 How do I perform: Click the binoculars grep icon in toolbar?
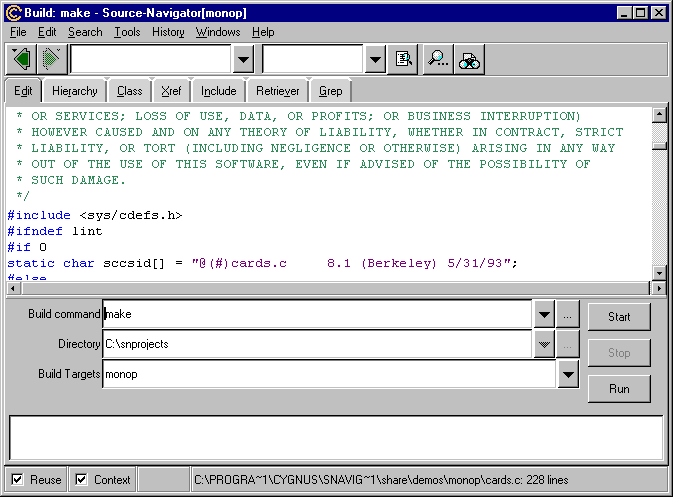469,60
